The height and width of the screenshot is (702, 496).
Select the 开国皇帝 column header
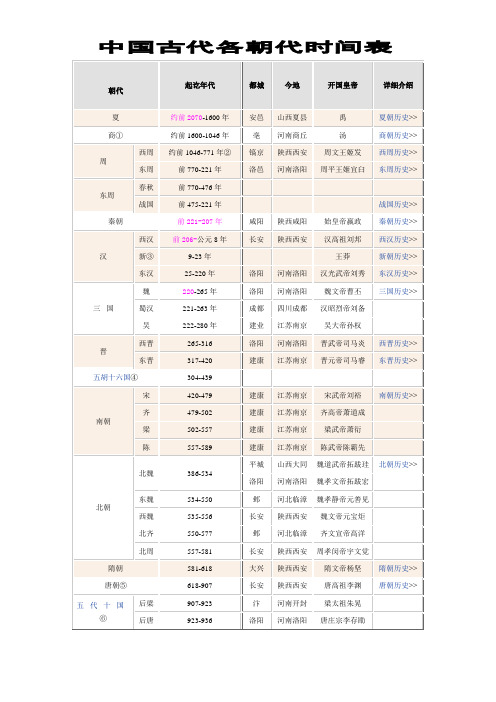(x=342, y=85)
